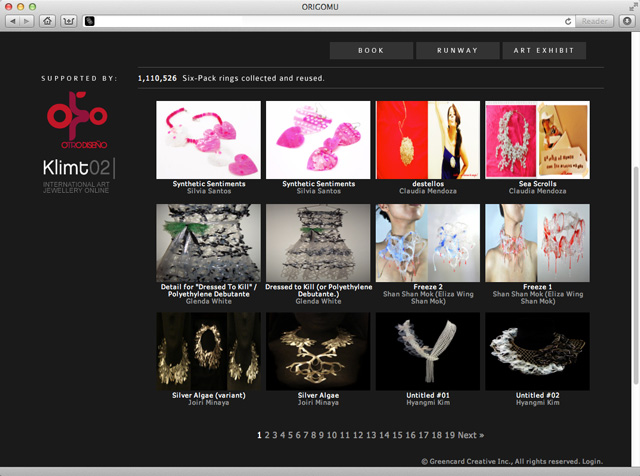This screenshot has width=640, height=476.
Task: Open the browser home page icon
Action: (47, 21)
